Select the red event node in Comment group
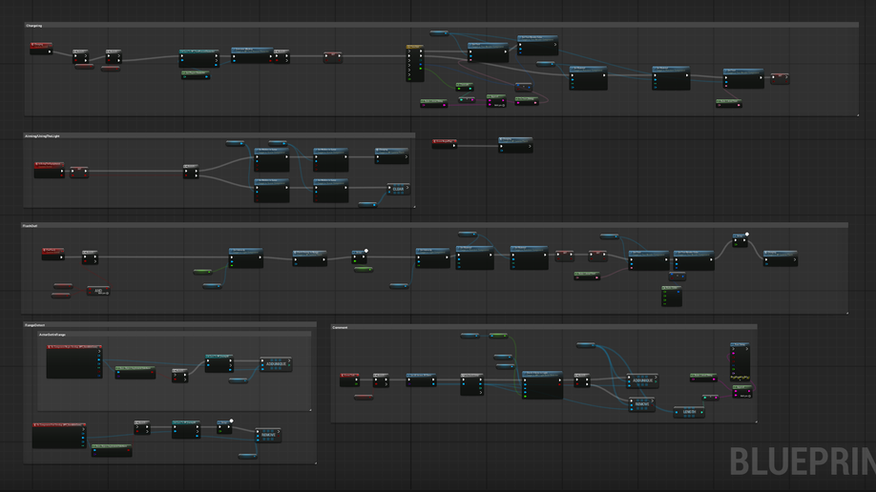 click(x=350, y=380)
